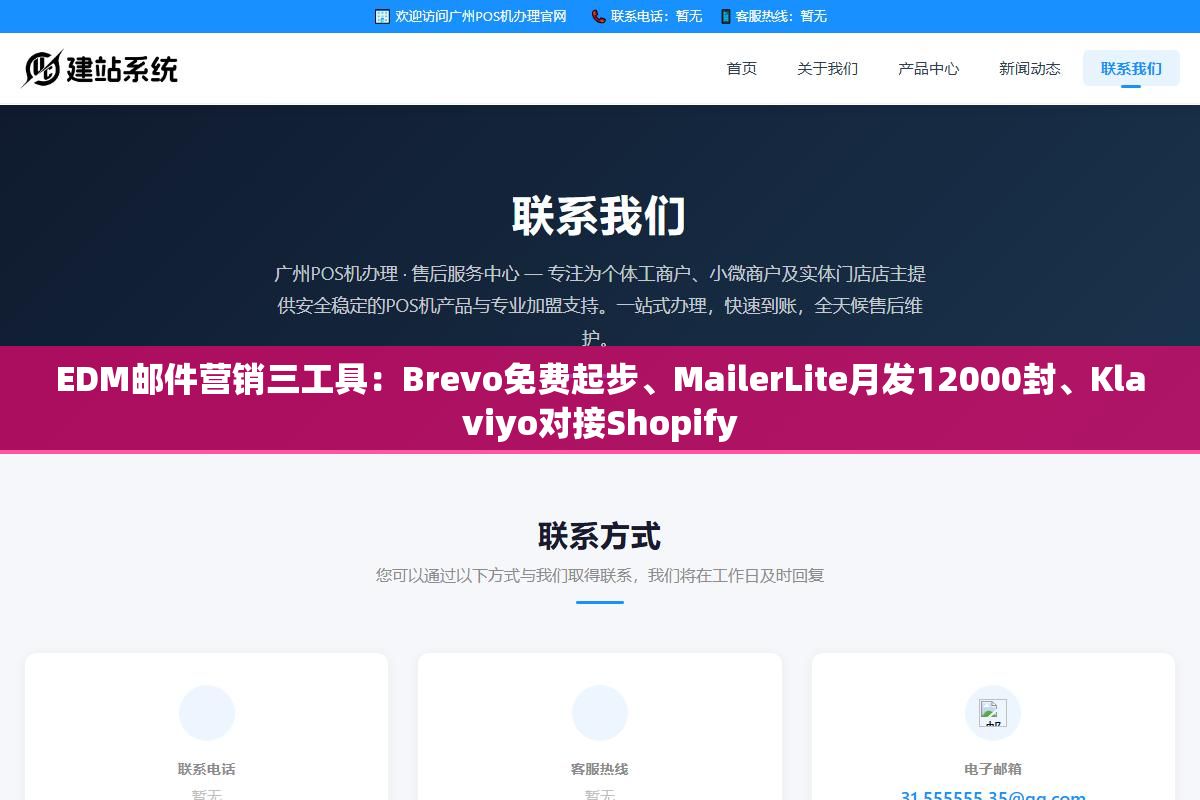Click the 广州POS机办理 hero description paragraph
Image resolution: width=1200 pixels, height=800 pixels.
pos(600,305)
